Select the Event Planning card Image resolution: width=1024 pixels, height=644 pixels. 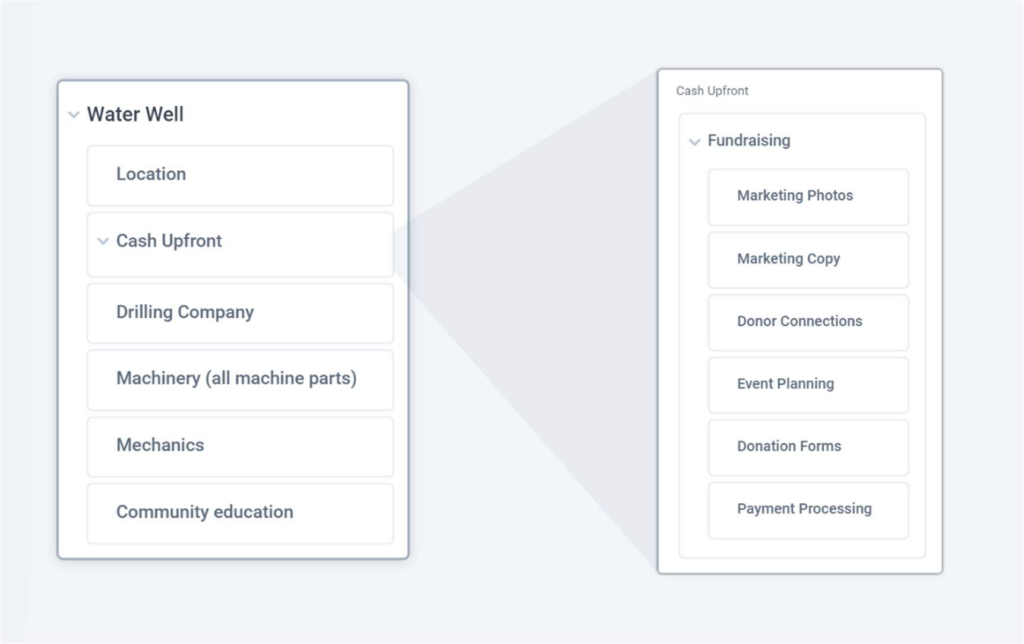(x=808, y=385)
